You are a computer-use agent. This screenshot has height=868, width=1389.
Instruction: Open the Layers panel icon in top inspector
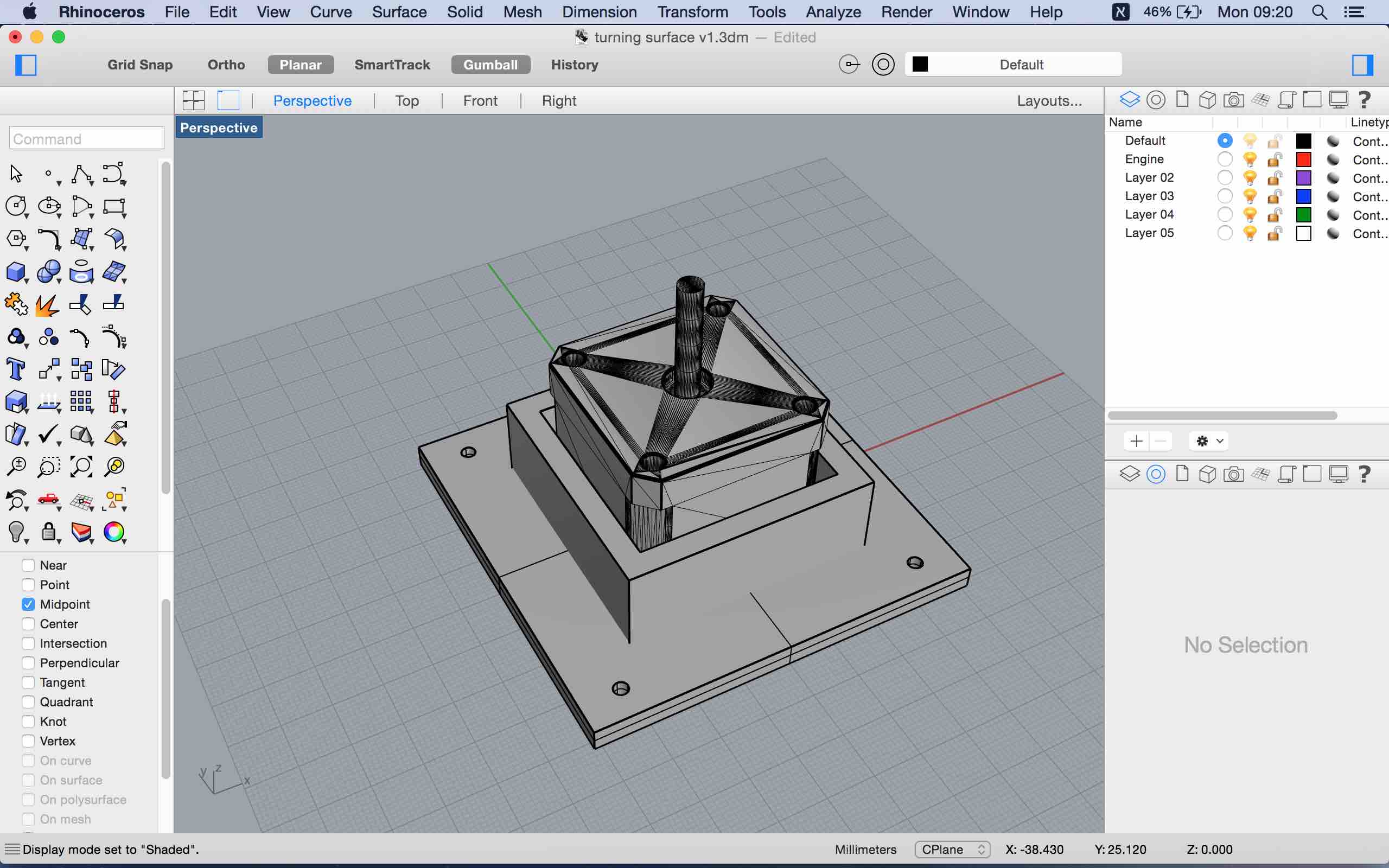pos(1130,100)
